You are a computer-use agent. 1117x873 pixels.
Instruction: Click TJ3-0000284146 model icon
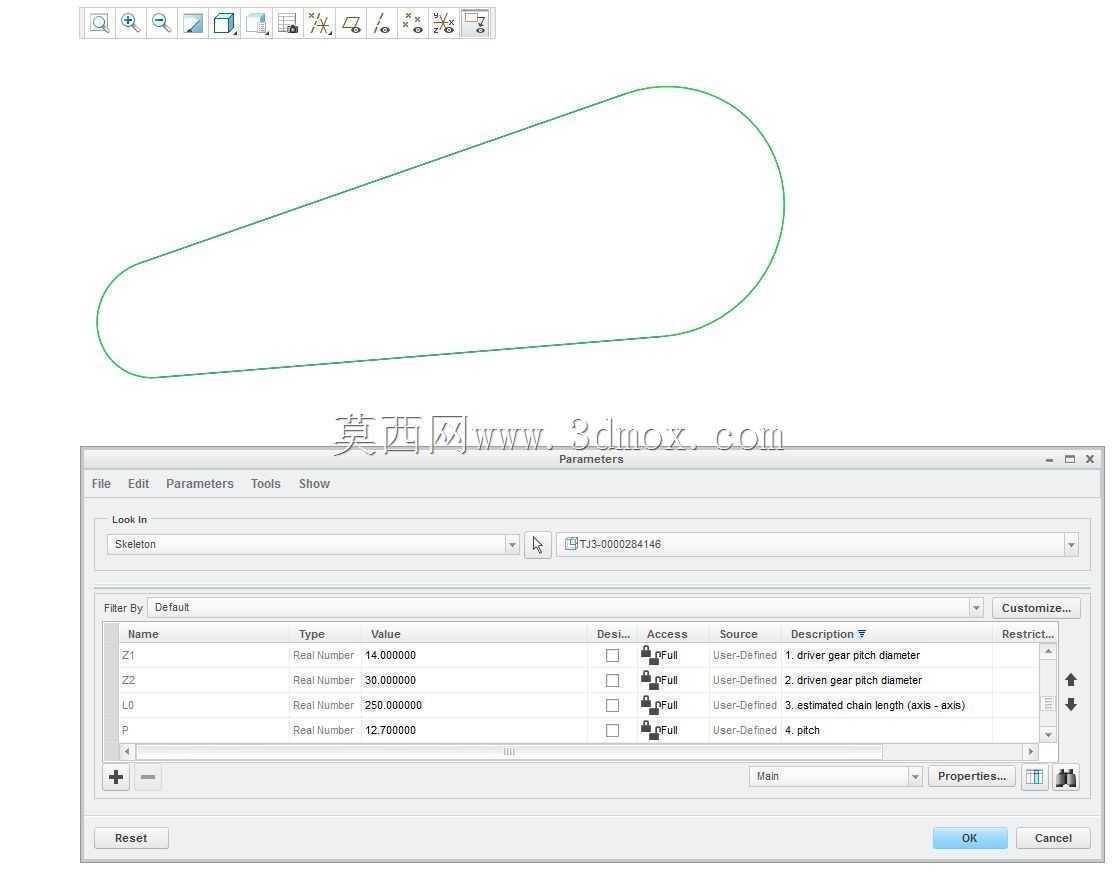(571, 544)
